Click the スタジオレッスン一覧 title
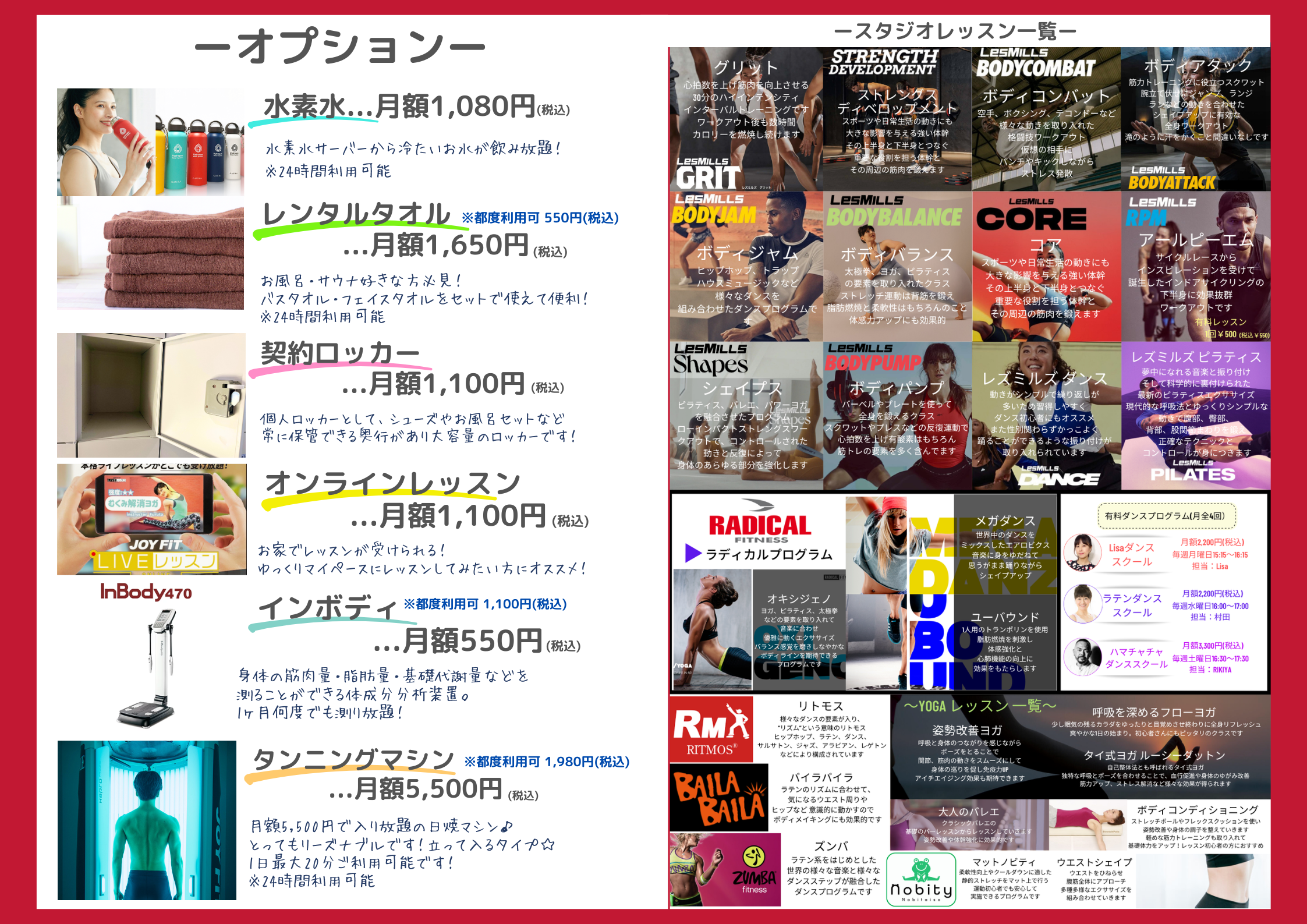1307x924 pixels. (955, 31)
